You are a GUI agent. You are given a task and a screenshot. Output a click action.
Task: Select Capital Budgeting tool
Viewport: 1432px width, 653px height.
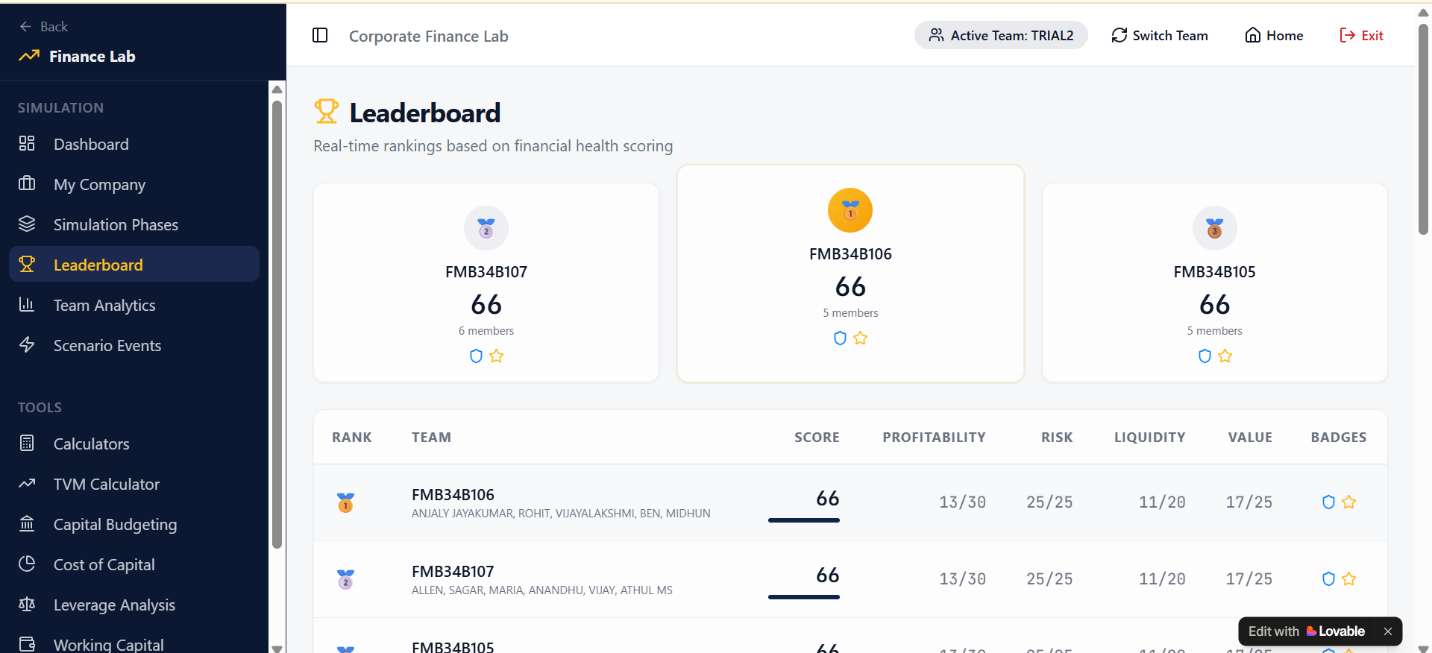tap(115, 524)
